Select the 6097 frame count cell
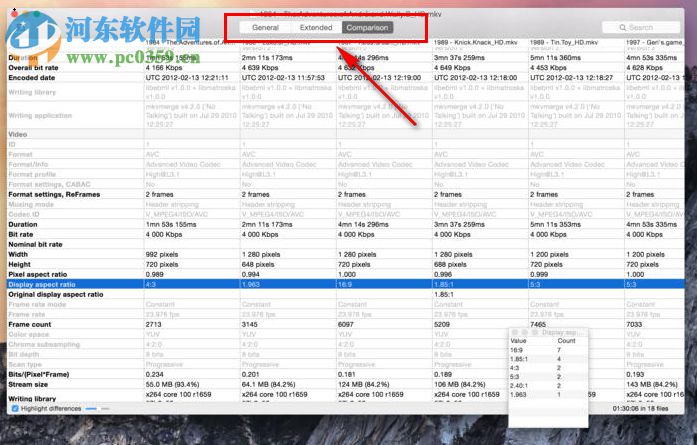The image size is (697, 445). pos(346,324)
